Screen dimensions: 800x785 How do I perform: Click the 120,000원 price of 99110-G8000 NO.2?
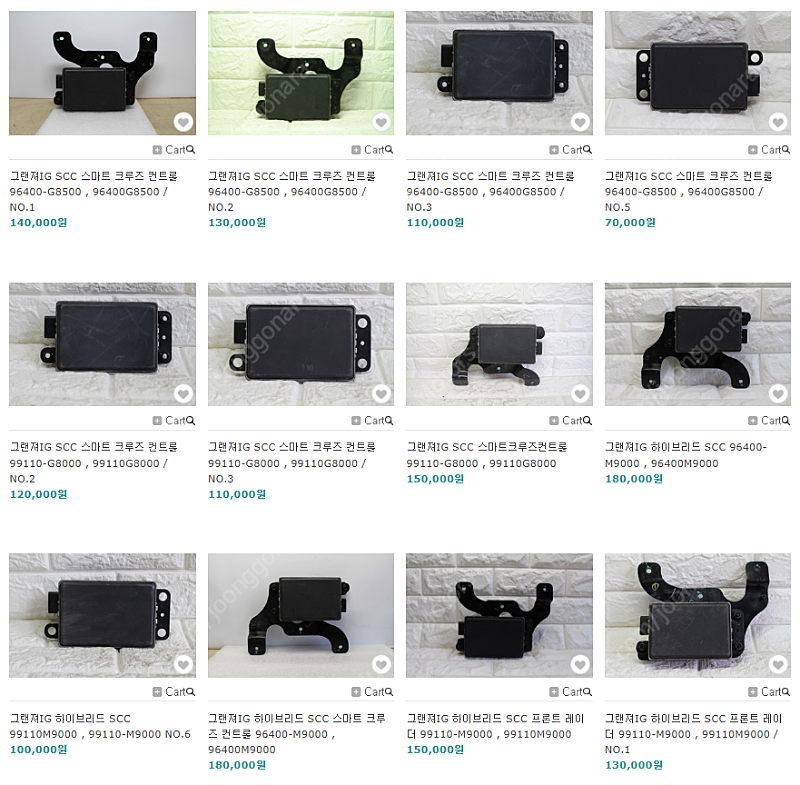pyautogui.click(x=38, y=494)
